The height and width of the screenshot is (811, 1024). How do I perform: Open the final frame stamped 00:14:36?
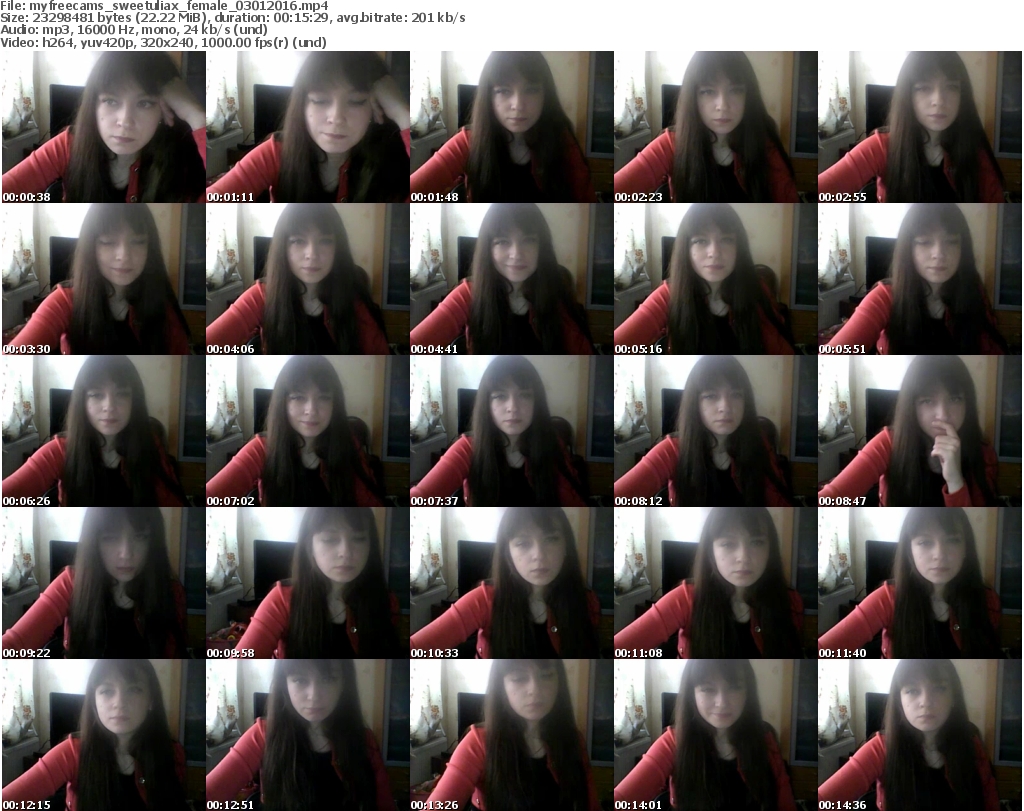920,735
